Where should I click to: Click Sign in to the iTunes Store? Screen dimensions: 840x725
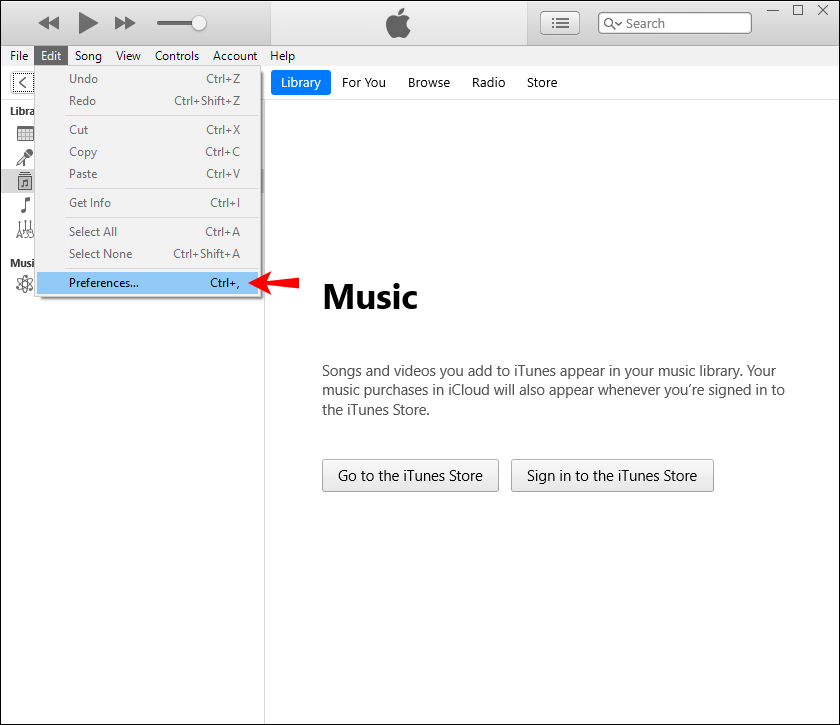point(612,475)
